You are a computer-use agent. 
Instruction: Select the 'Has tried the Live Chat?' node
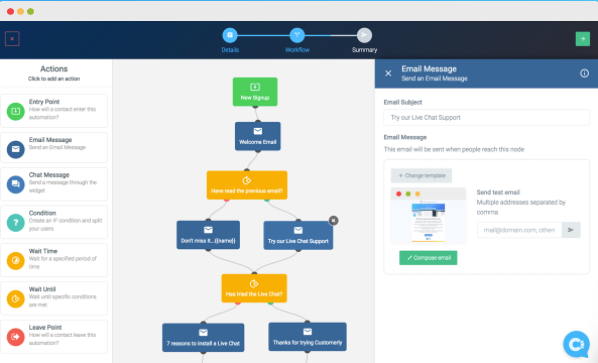[x=254, y=288]
